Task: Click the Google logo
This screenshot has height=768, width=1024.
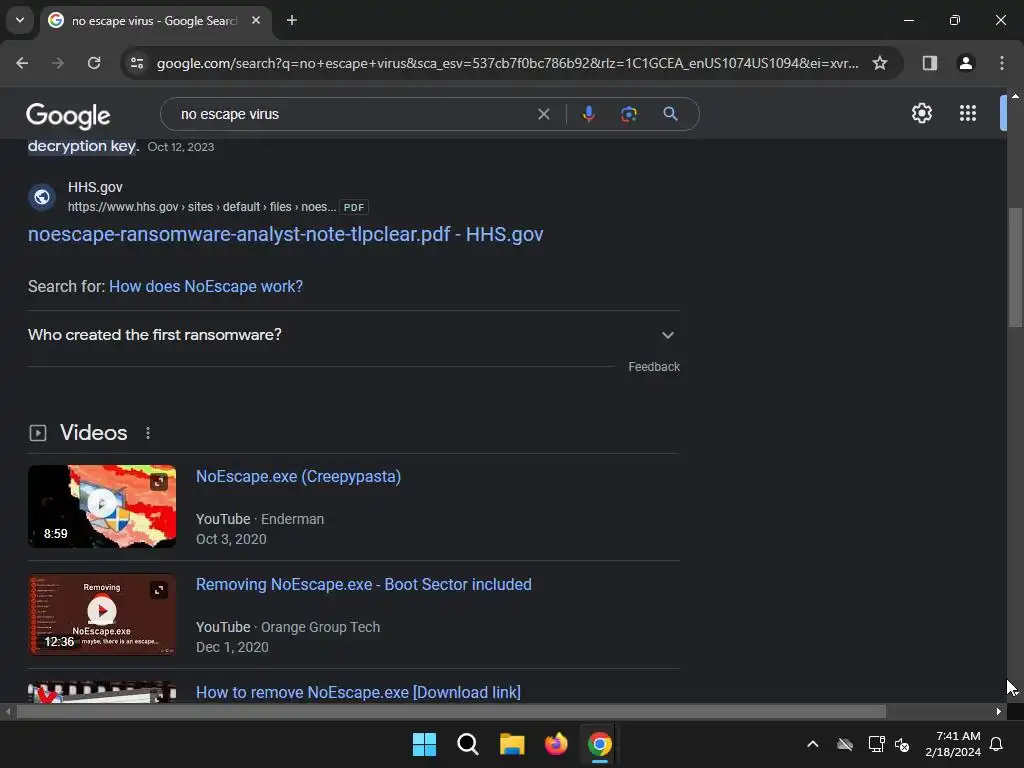Action: [x=68, y=116]
